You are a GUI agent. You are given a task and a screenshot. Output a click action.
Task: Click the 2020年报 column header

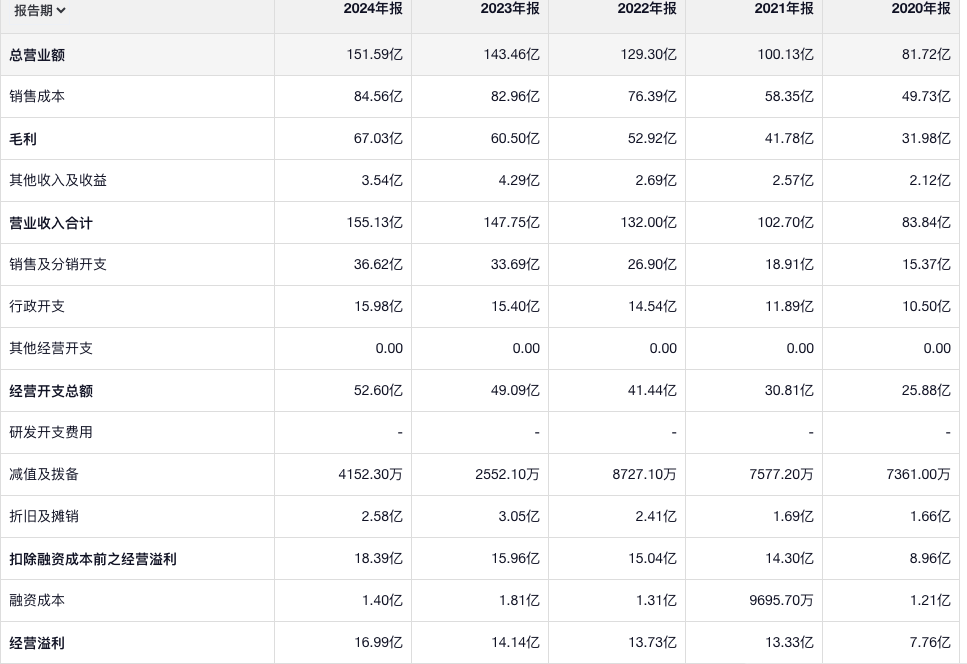[921, 9]
